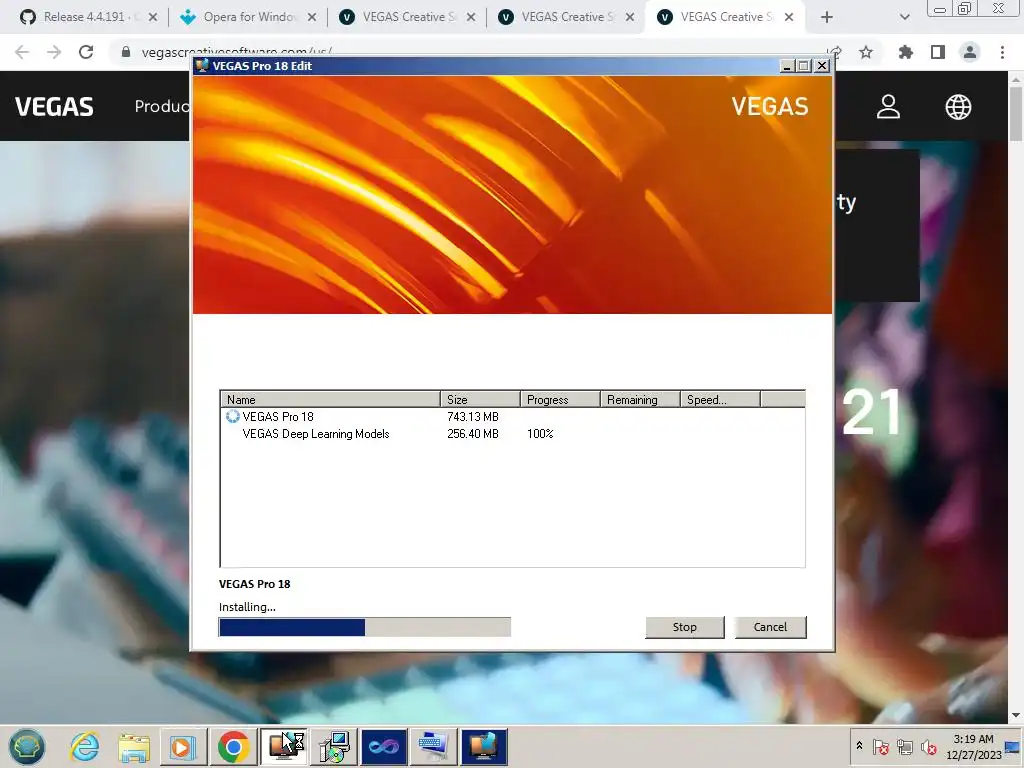Image resolution: width=1024 pixels, height=768 pixels.
Task: Click VEGAS installer taskbar item
Action: tap(283, 747)
